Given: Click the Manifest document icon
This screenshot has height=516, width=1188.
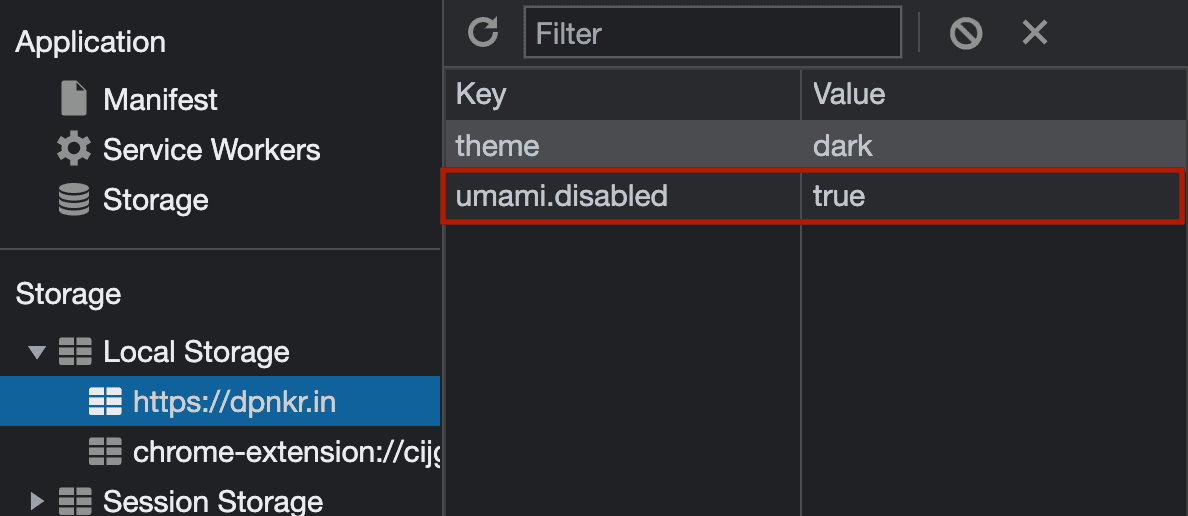Looking at the screenshot, I should (x=73, y=99).
